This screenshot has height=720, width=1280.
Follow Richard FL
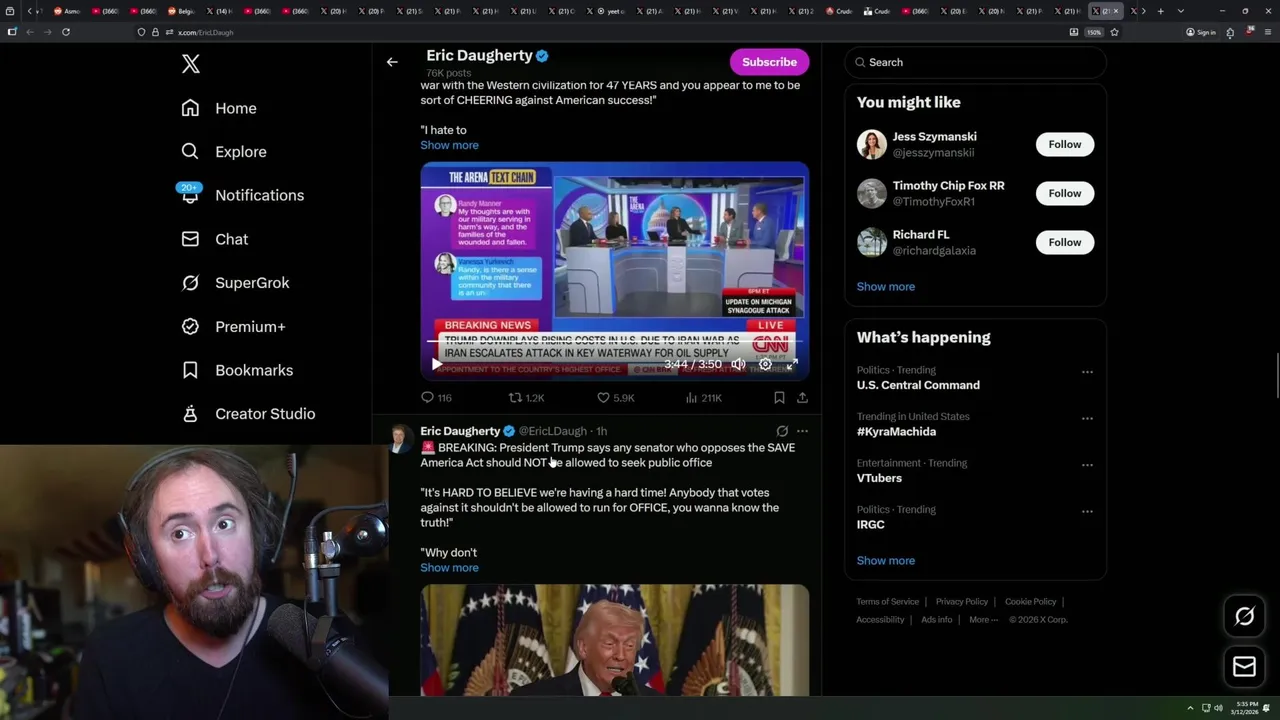[x=1065, y=242]
